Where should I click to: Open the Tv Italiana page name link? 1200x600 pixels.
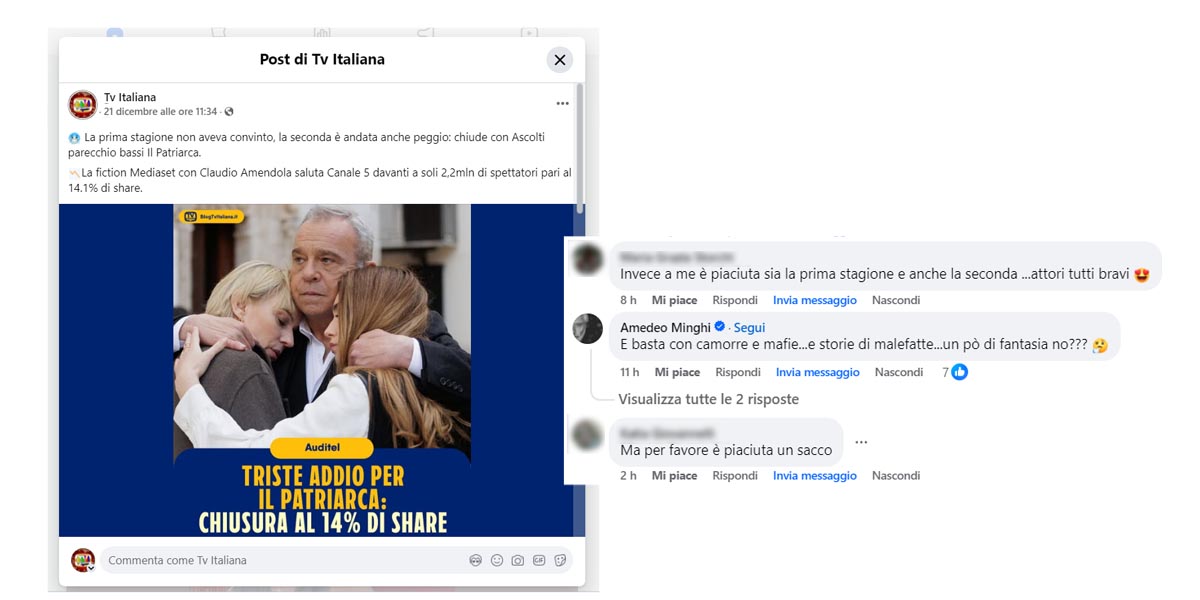click(x=130, y=97)
